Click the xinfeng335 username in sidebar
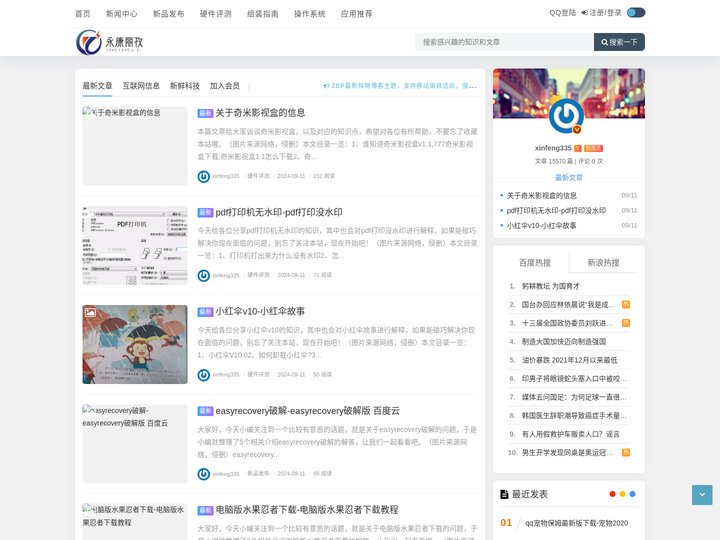 [553, 148]
